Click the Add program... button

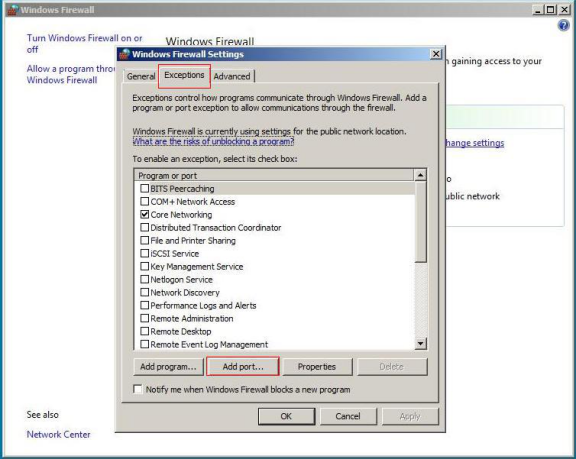point(168,366)
